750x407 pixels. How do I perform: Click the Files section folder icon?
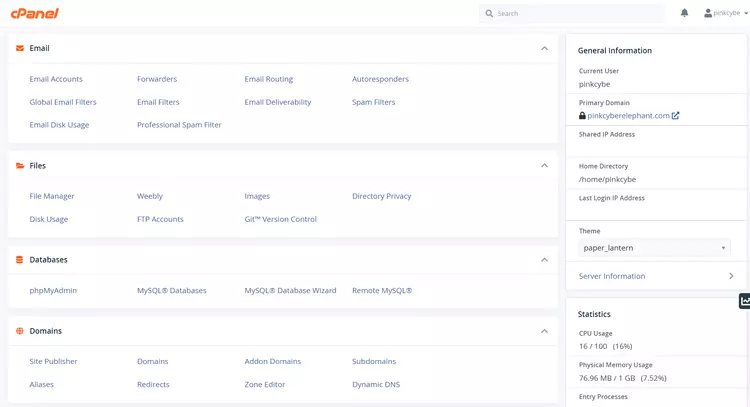tap(20, 165)
